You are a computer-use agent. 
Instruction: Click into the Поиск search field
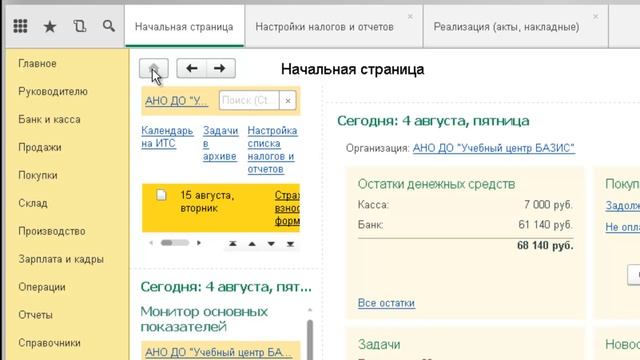[249, 100]
